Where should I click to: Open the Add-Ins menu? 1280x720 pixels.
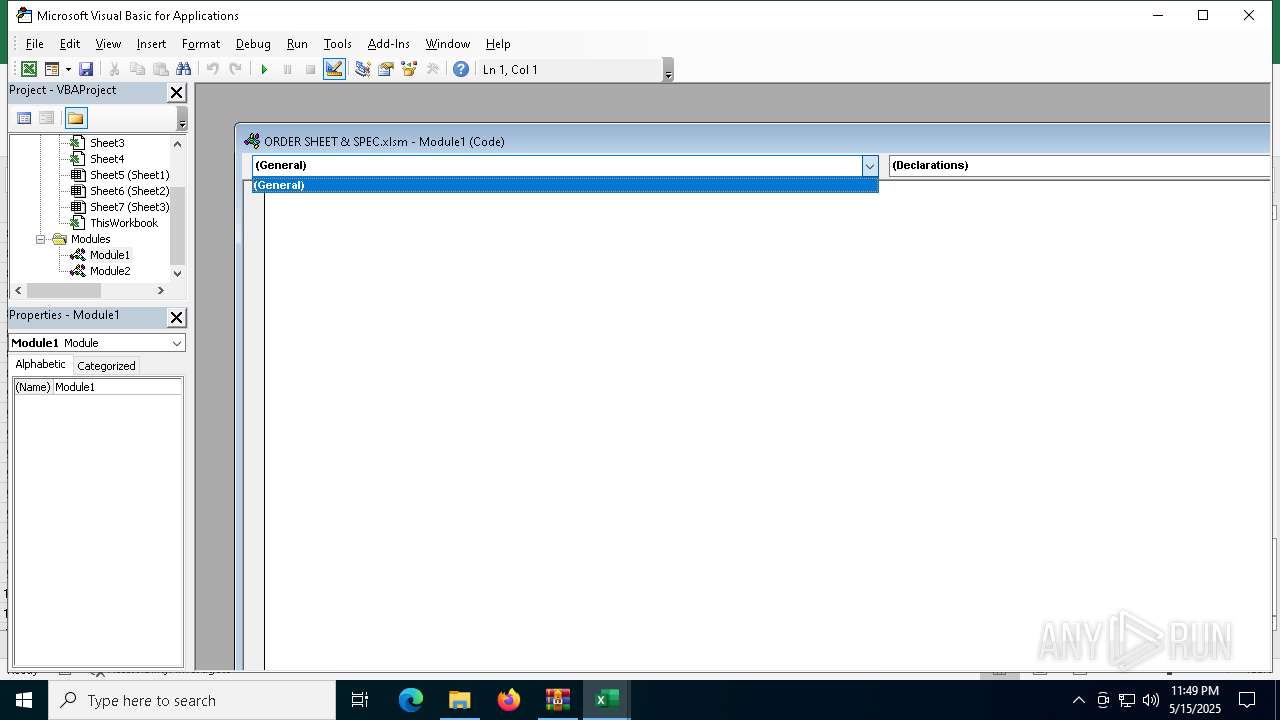click(389, 44)
